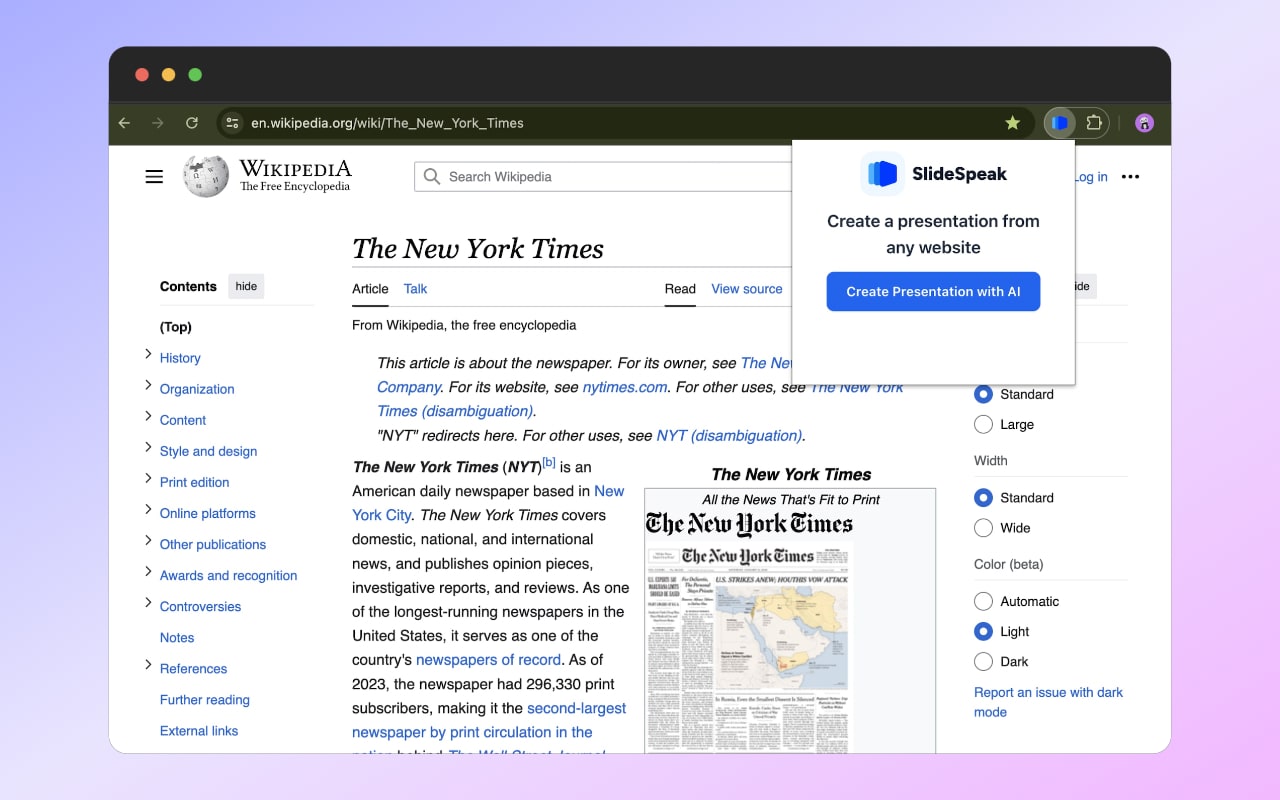Click the Wikipedia wordmark text
This screenshot has width=1280, height=800.
tap(295, 168)
